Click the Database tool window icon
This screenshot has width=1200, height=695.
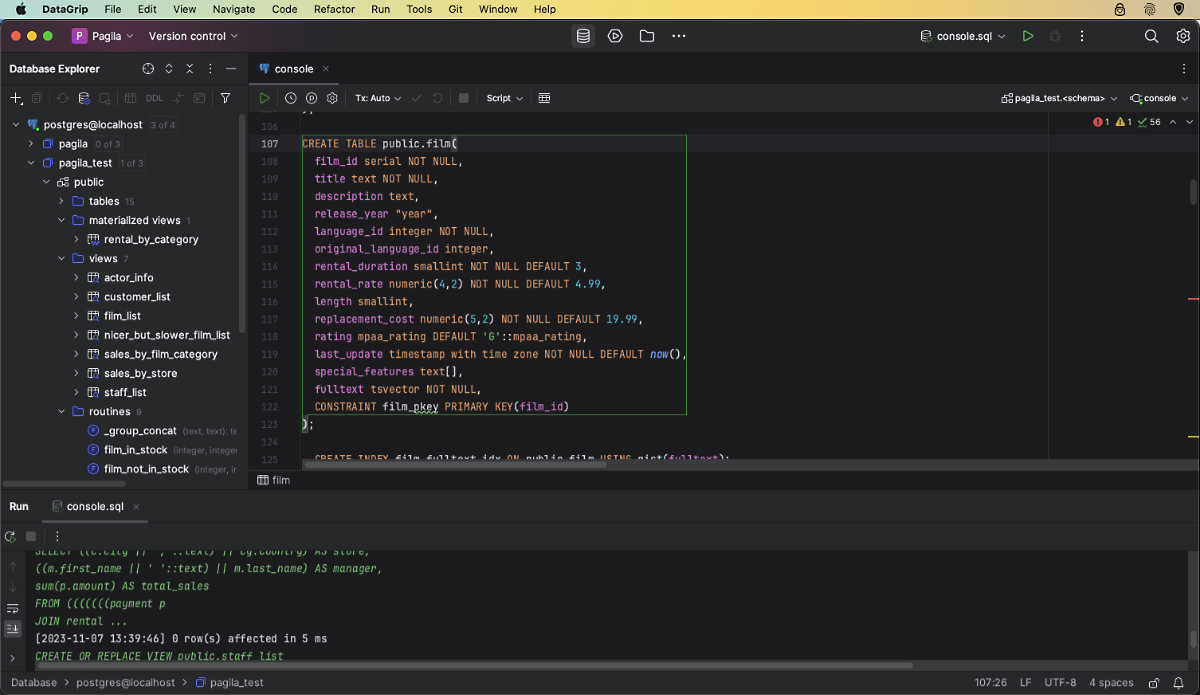coord(583,36)
